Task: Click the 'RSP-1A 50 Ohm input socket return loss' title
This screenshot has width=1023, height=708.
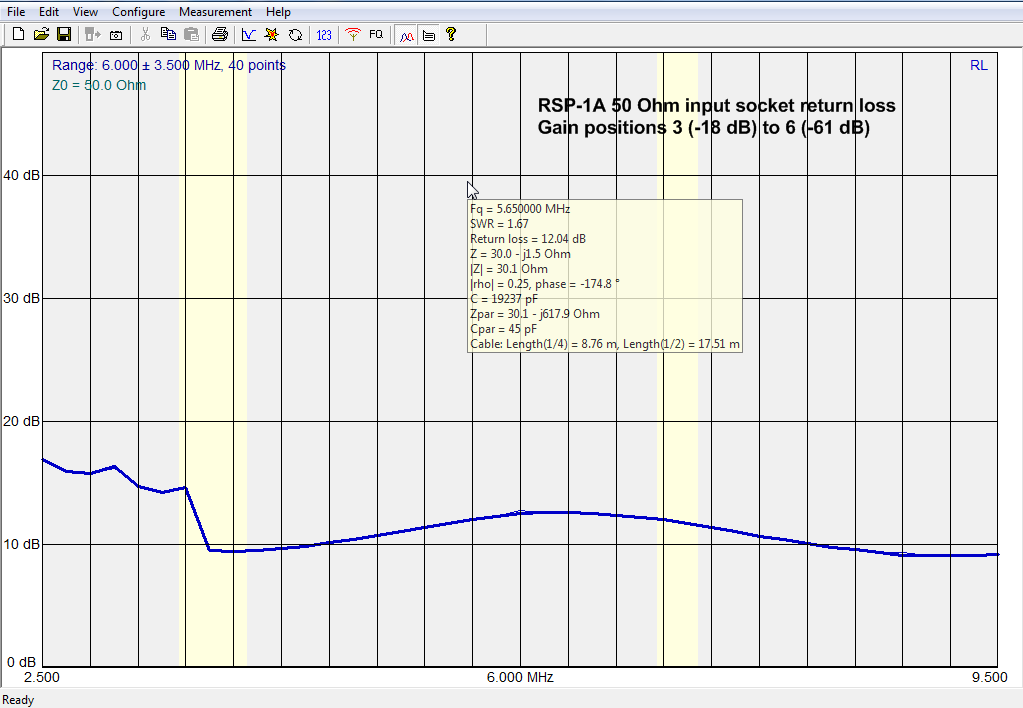Action: [716, 106]
